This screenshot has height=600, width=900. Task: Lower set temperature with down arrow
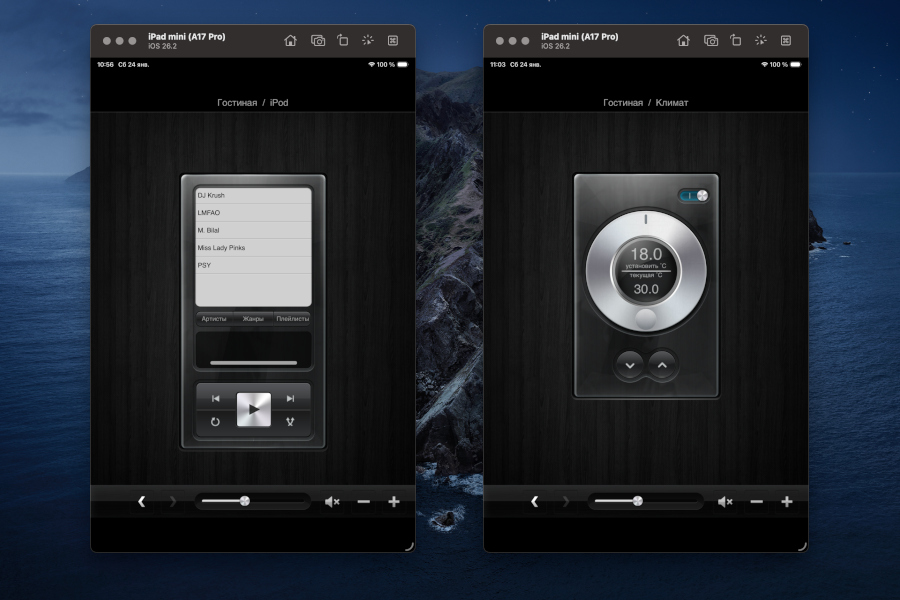pos(630,365)
